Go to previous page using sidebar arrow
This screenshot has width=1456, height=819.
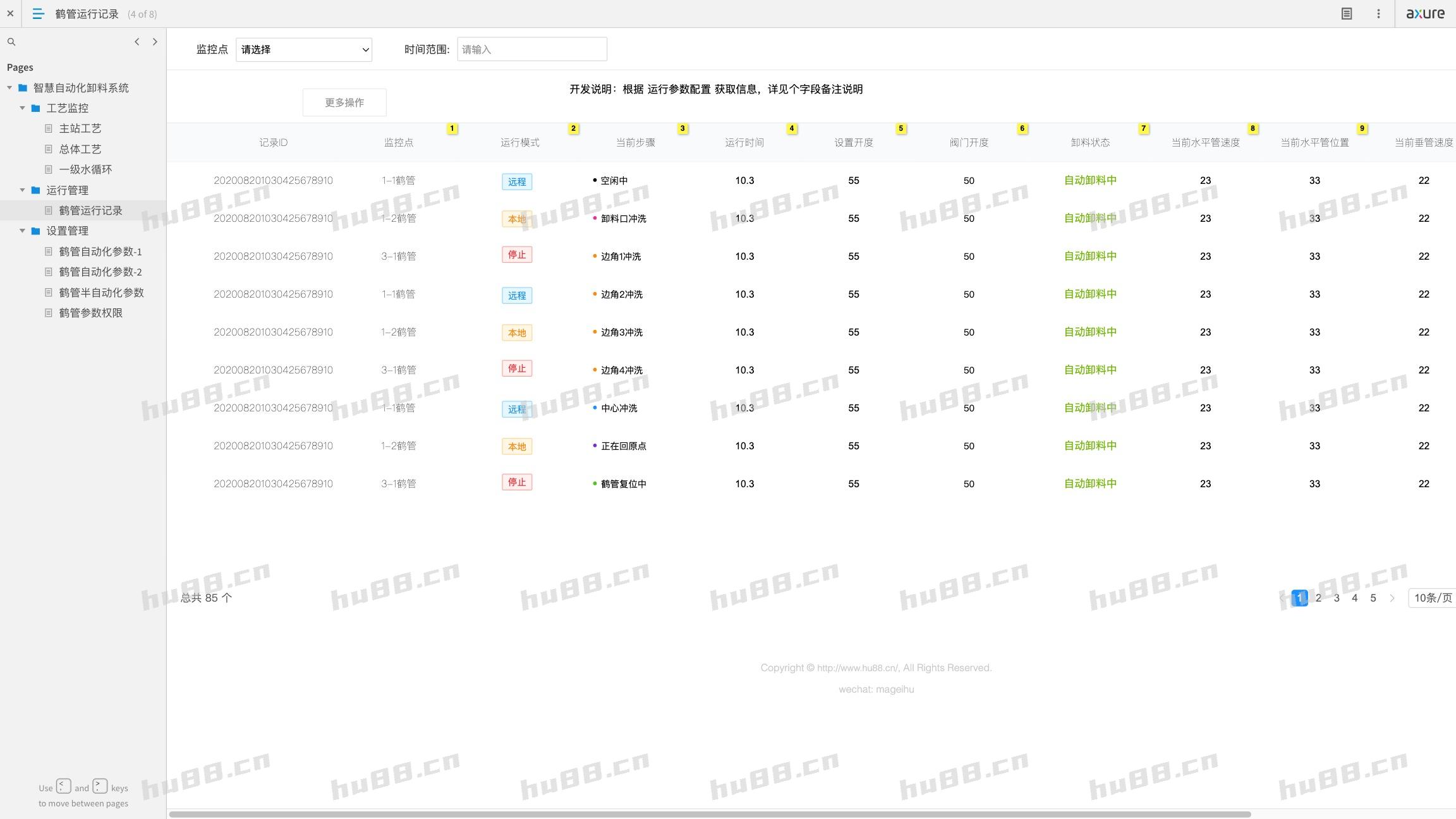click(136, 42)
